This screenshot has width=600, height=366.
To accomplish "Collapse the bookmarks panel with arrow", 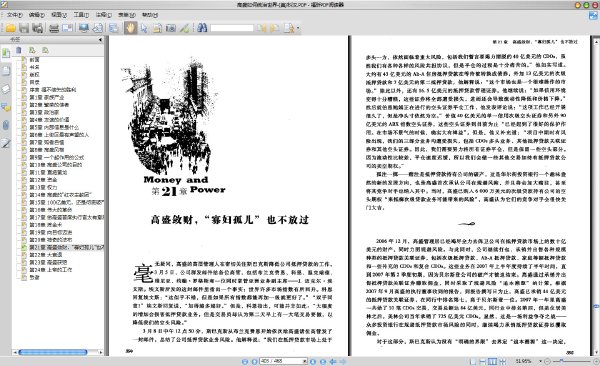I will pyautogui.click(x=100, y=39).
